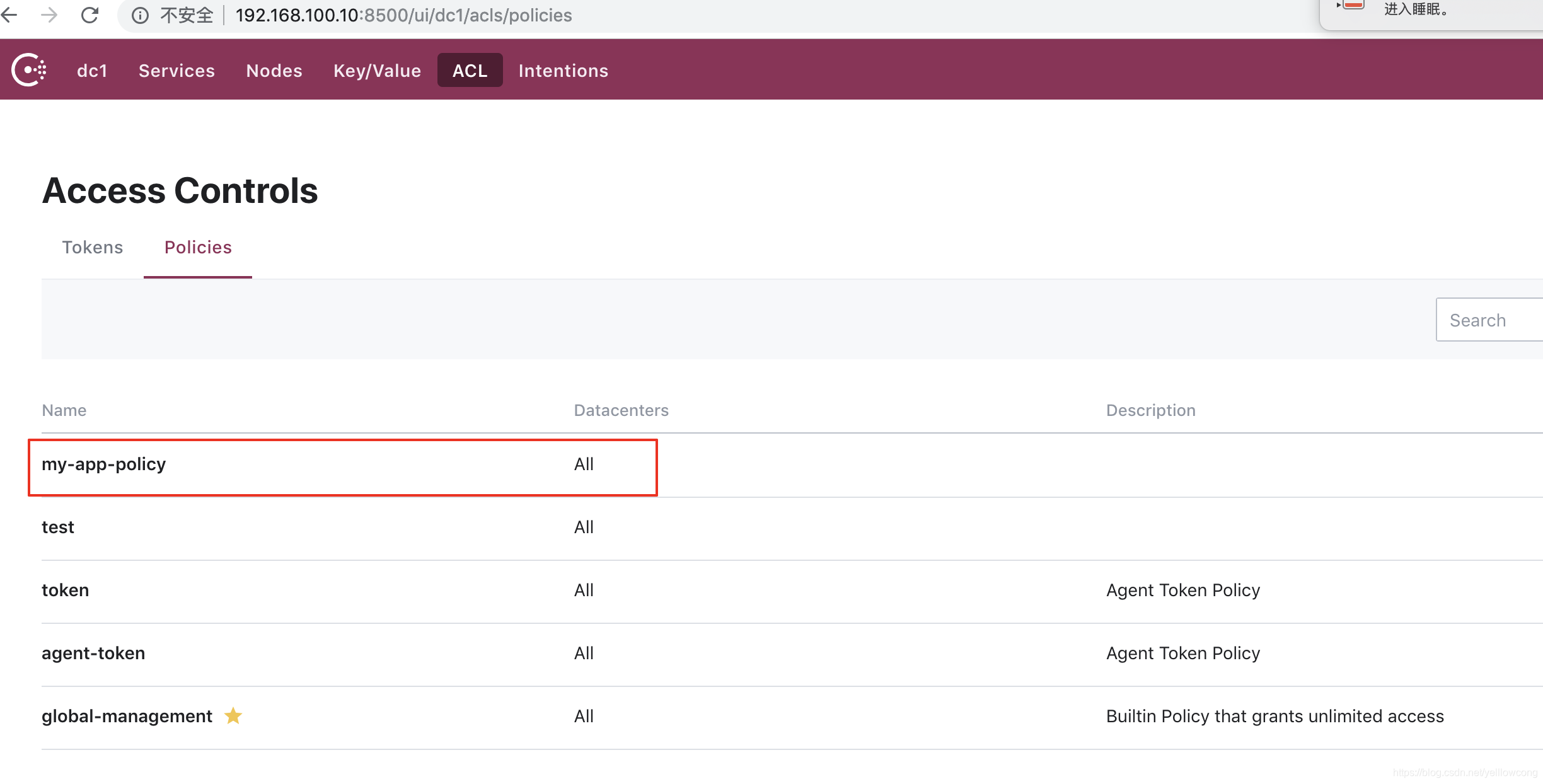Go to the Nodes page
This screenshot has height=784, width=1543.
coord(274,71)
